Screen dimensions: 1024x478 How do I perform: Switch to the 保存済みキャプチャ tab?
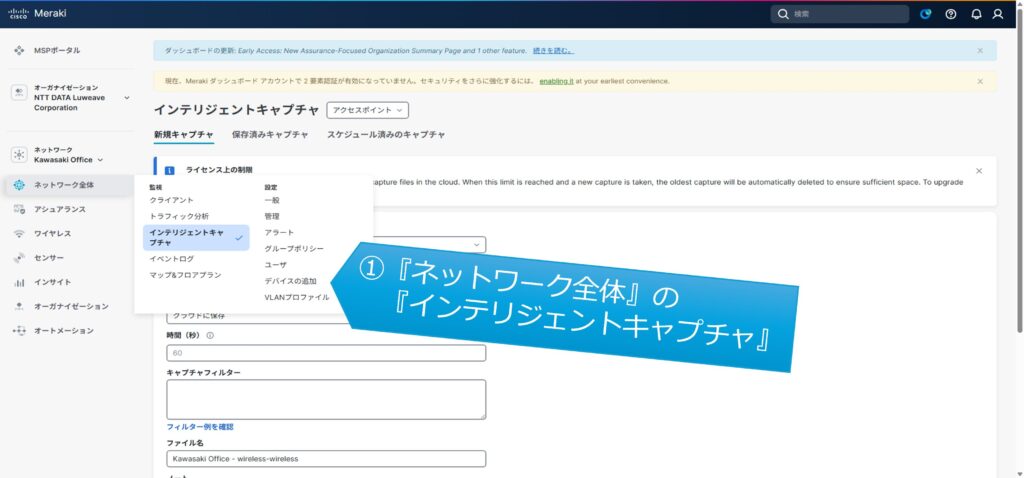pos(269,134)
